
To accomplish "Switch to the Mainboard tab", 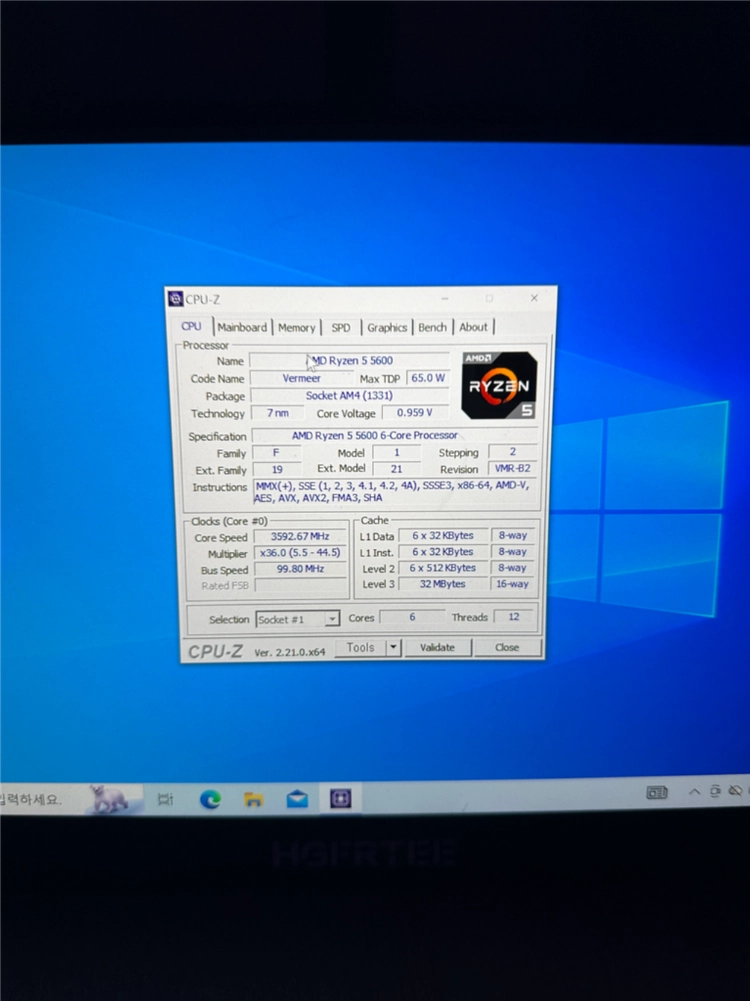I will tap(242, 327).
